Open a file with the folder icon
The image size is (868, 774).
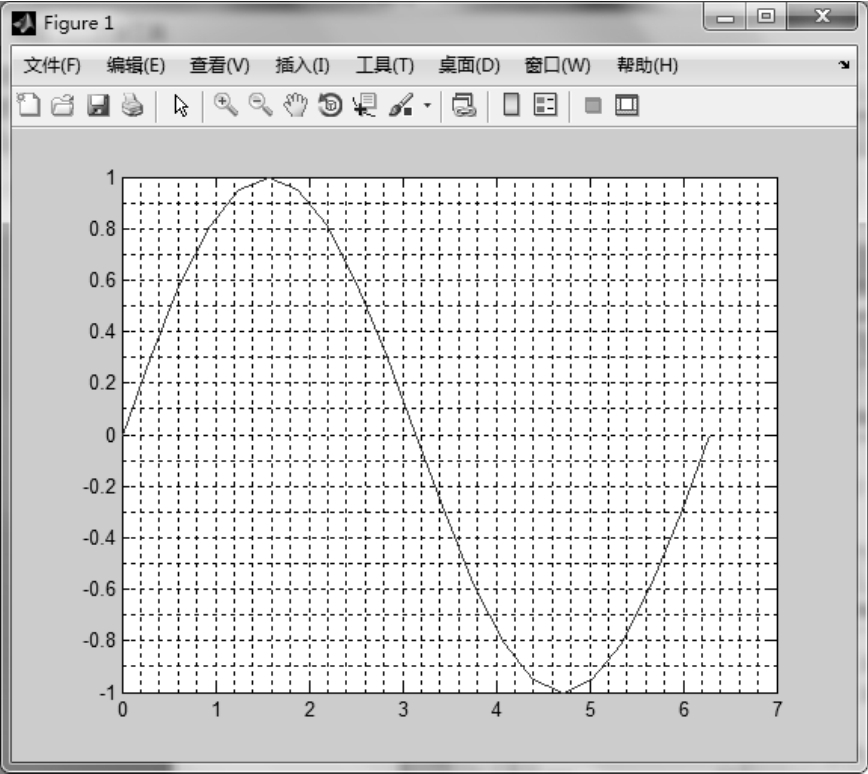(x=63, y=105)
